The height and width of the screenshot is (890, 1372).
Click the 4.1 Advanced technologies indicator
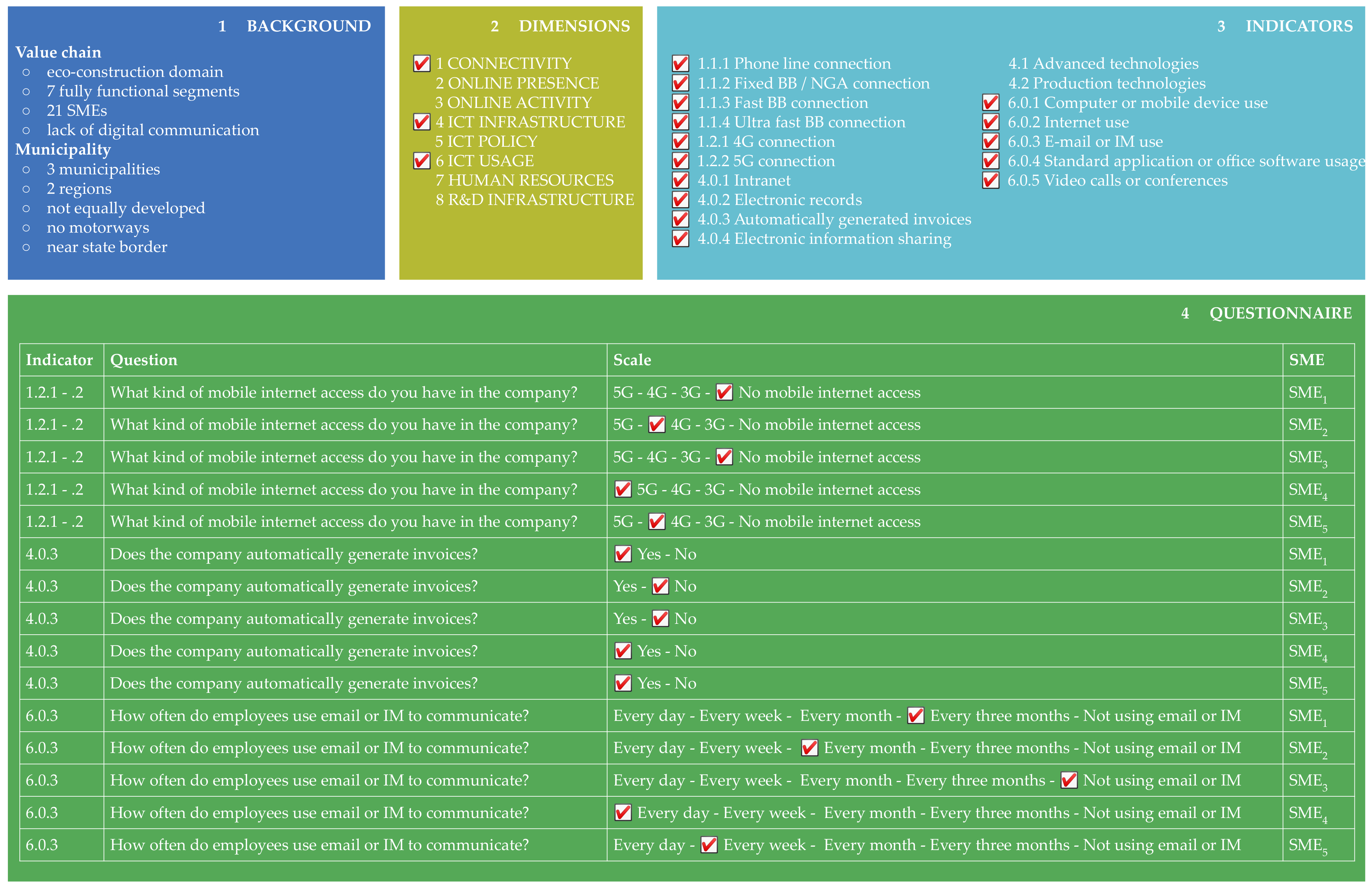pyautogui.click(x=1103, y=63)
